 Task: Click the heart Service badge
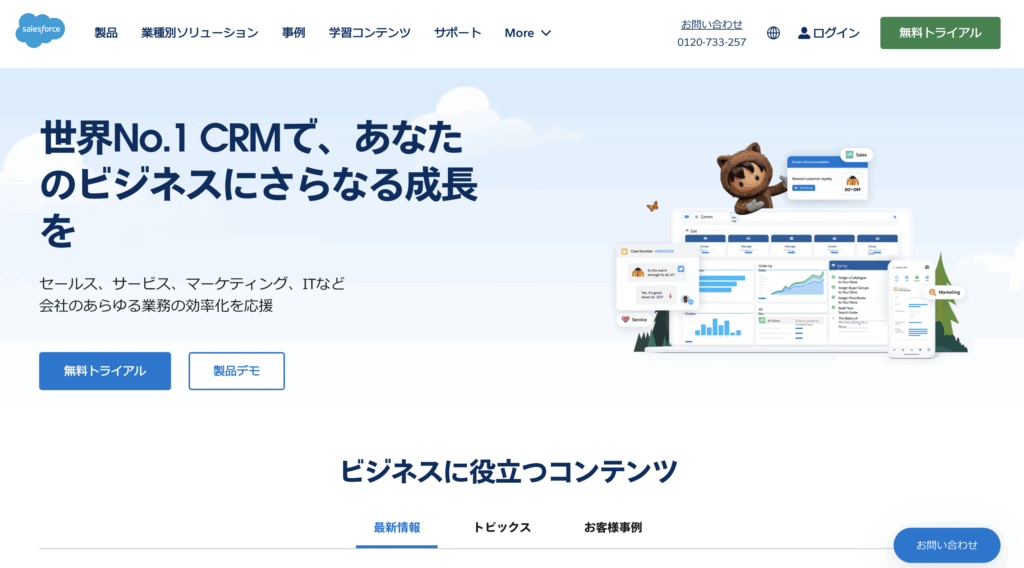[634, 319]
